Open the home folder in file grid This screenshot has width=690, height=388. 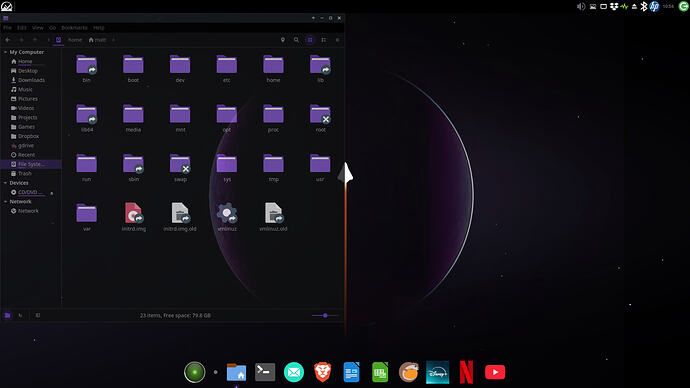point(273,65)
